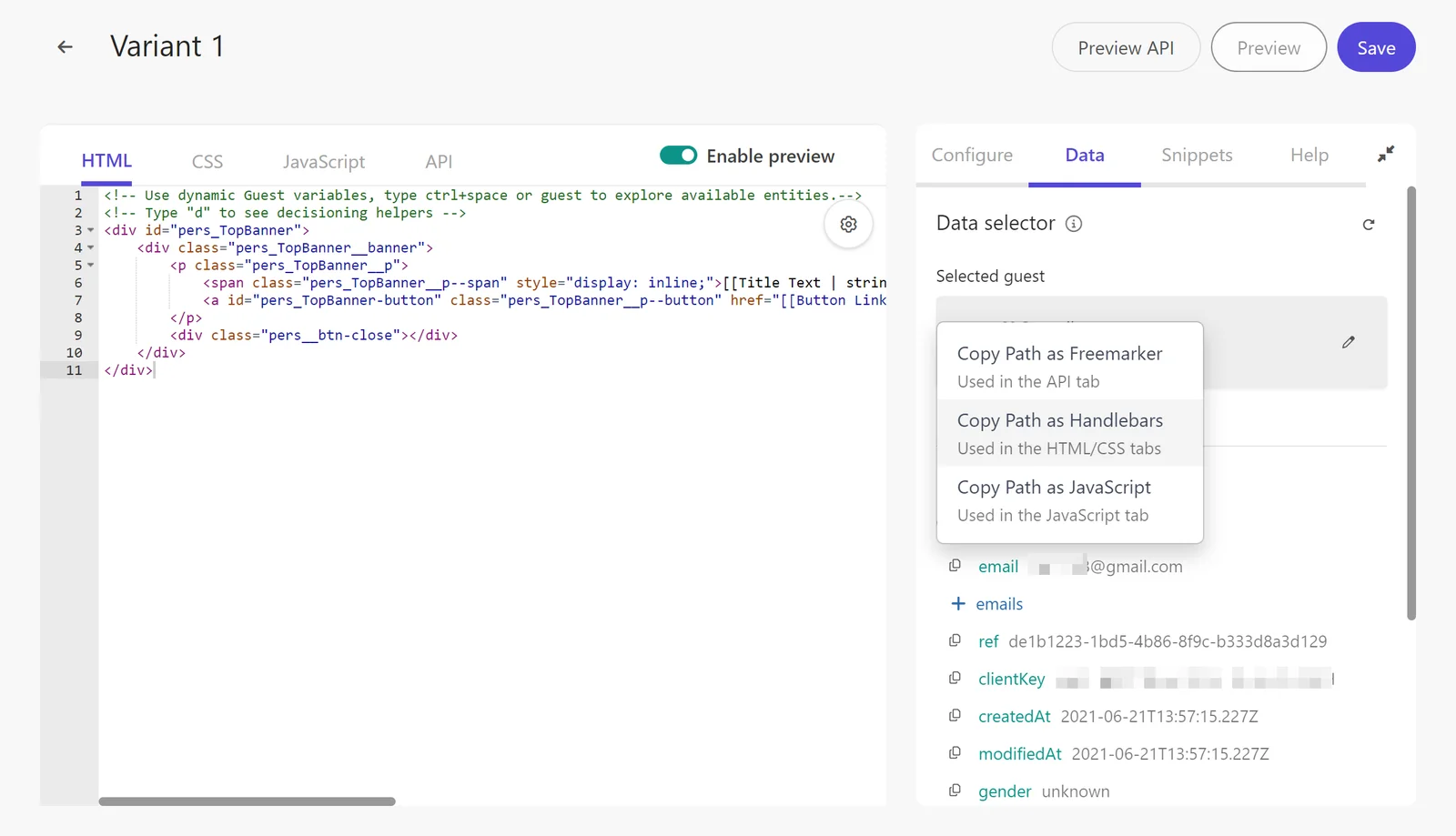Refresh the Data selector
Screen dimensions: 1456x836
pos(1368,225)
